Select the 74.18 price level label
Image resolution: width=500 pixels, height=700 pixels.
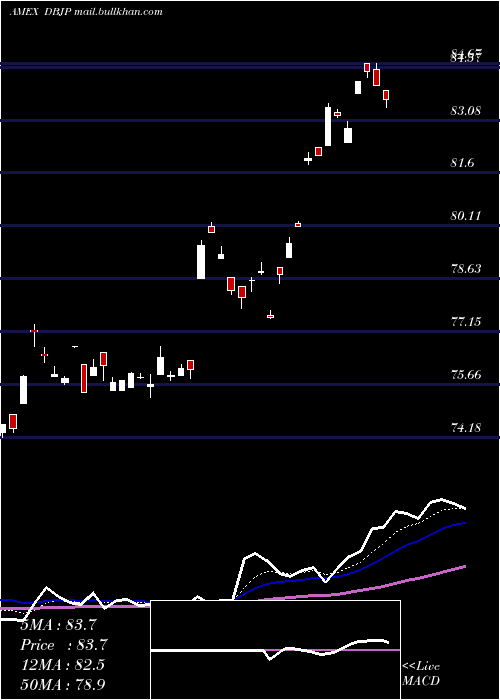[466, 428]
